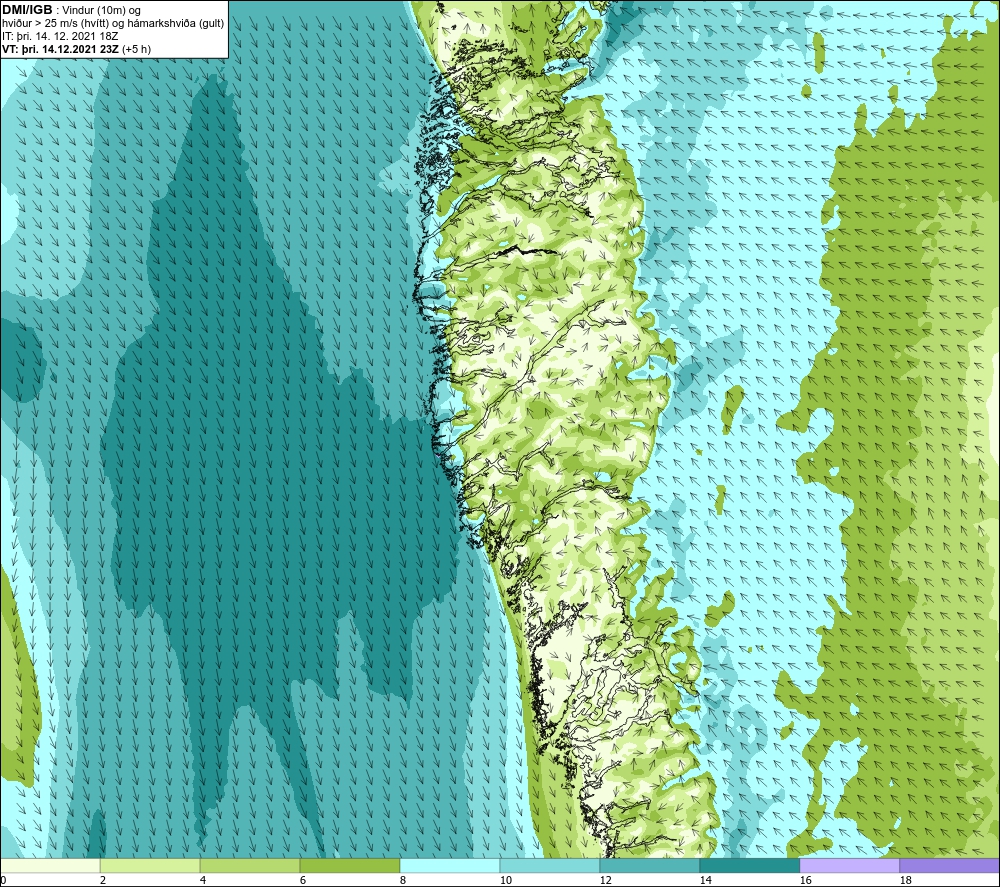Click the 2–4 m/s light green legend swatch
1000x887 pixels.
click(150, 866)
